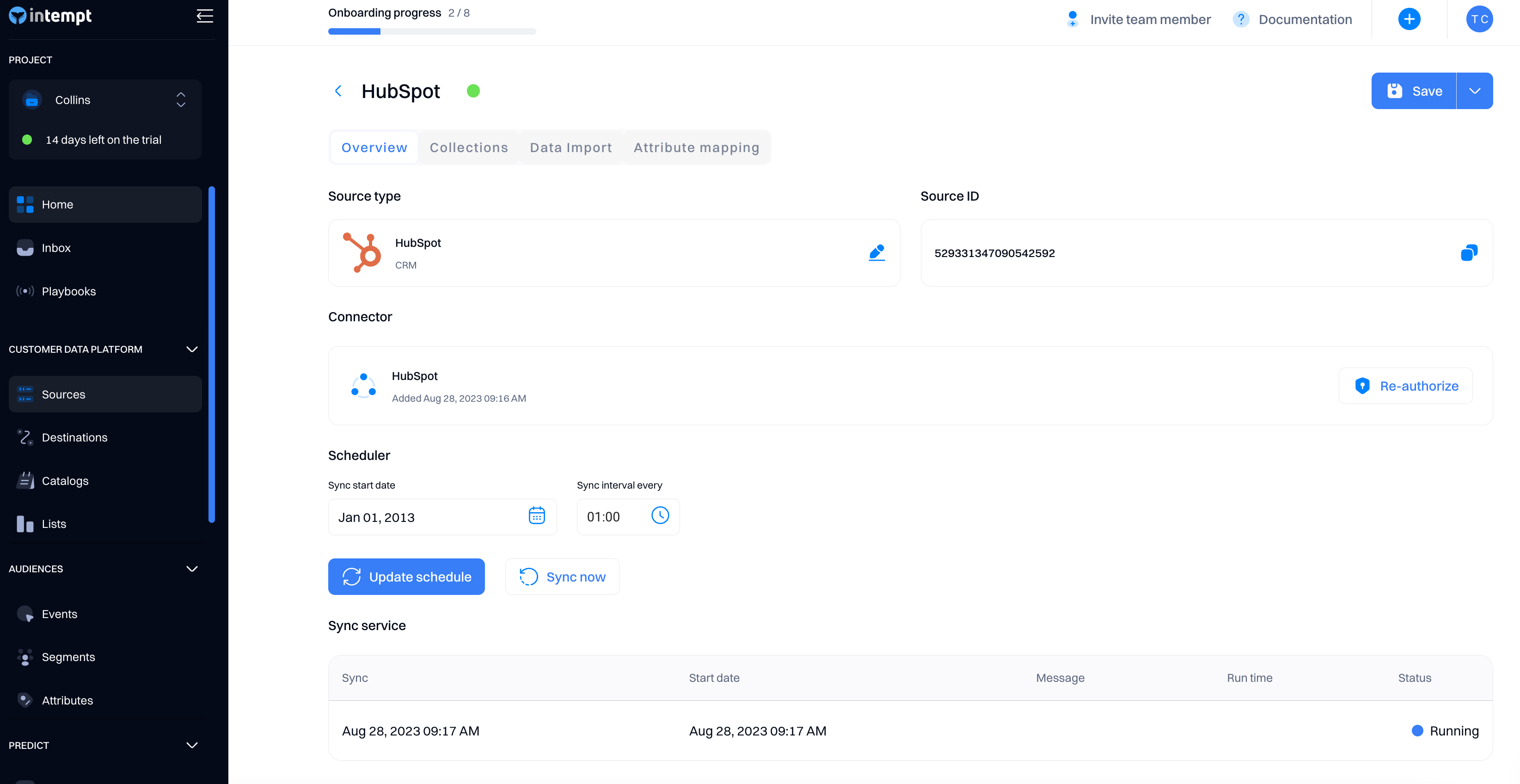Image resolution: width=1520 pixels, height=784 pixels.
Task: Go back using the arrow beside HubSpot
Action: pos(338,91)
